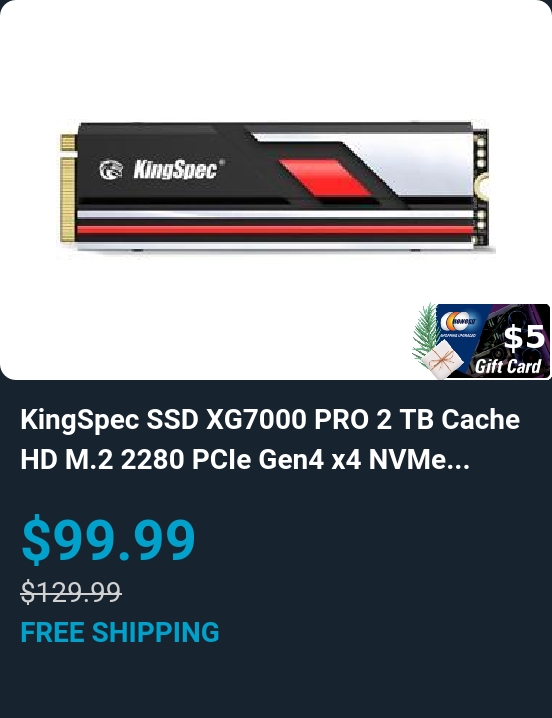Click the mounting notch end of the SSD

tap(481, 188)
